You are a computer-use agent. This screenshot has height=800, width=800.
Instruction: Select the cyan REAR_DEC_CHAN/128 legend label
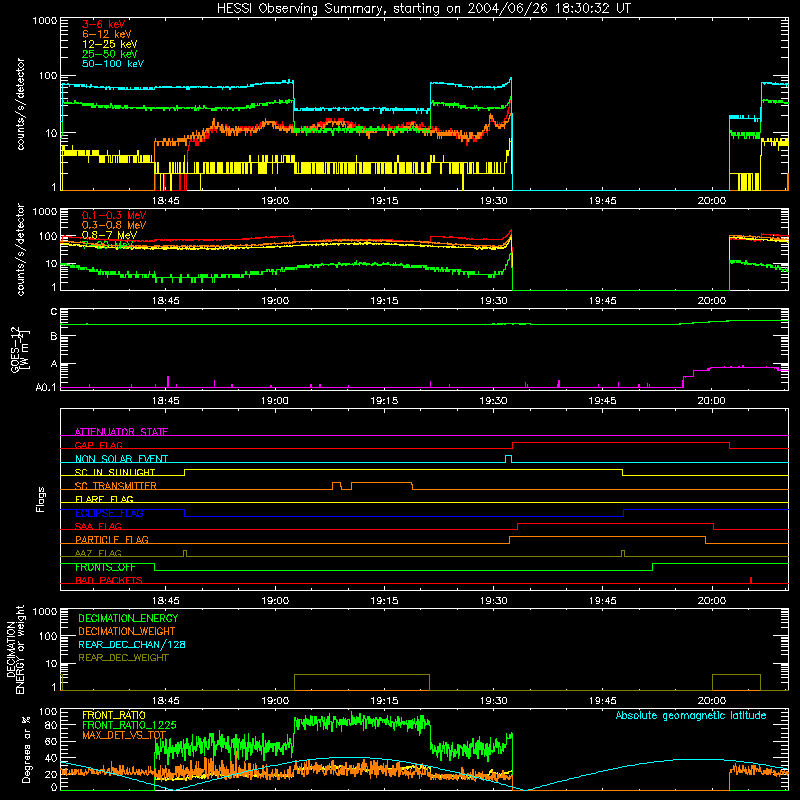tap(132, 645)
